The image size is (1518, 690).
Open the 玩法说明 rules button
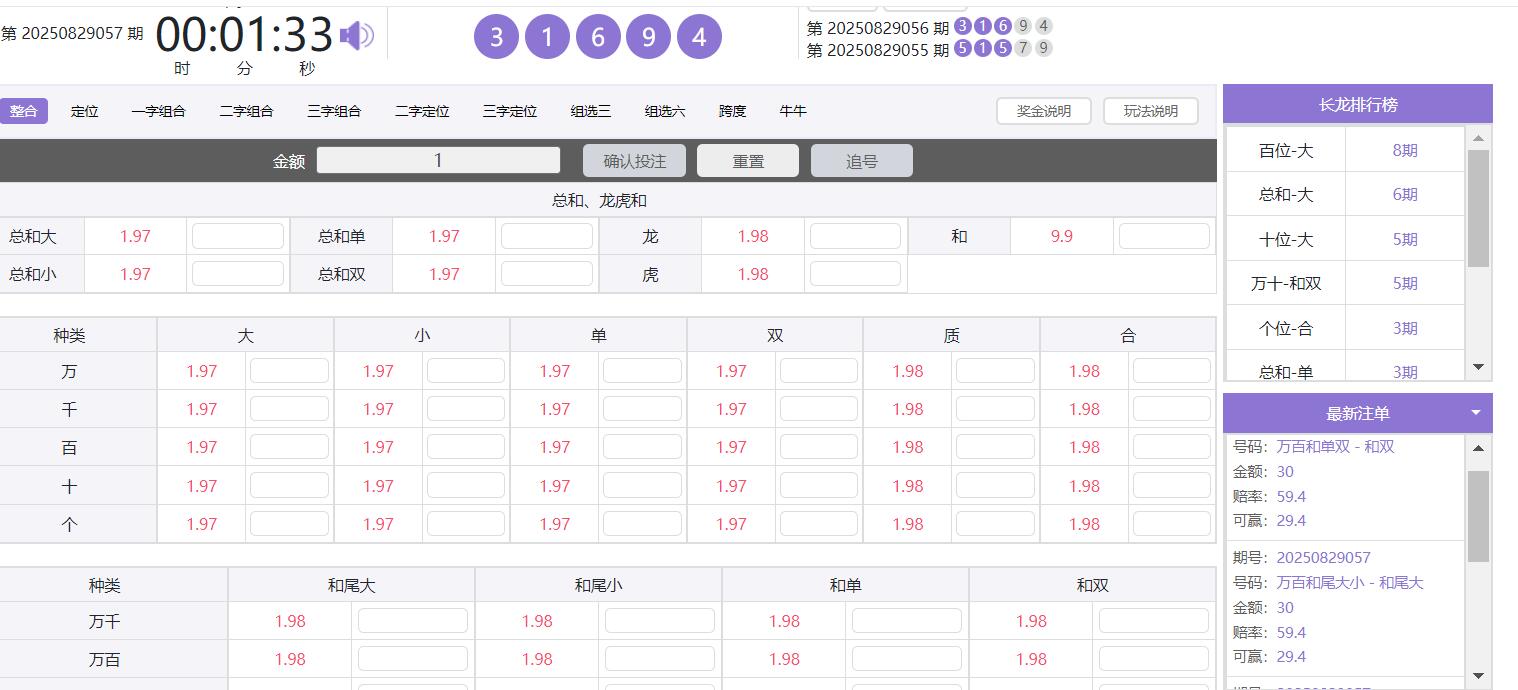pyautogui.click(x=1151, y=111)
